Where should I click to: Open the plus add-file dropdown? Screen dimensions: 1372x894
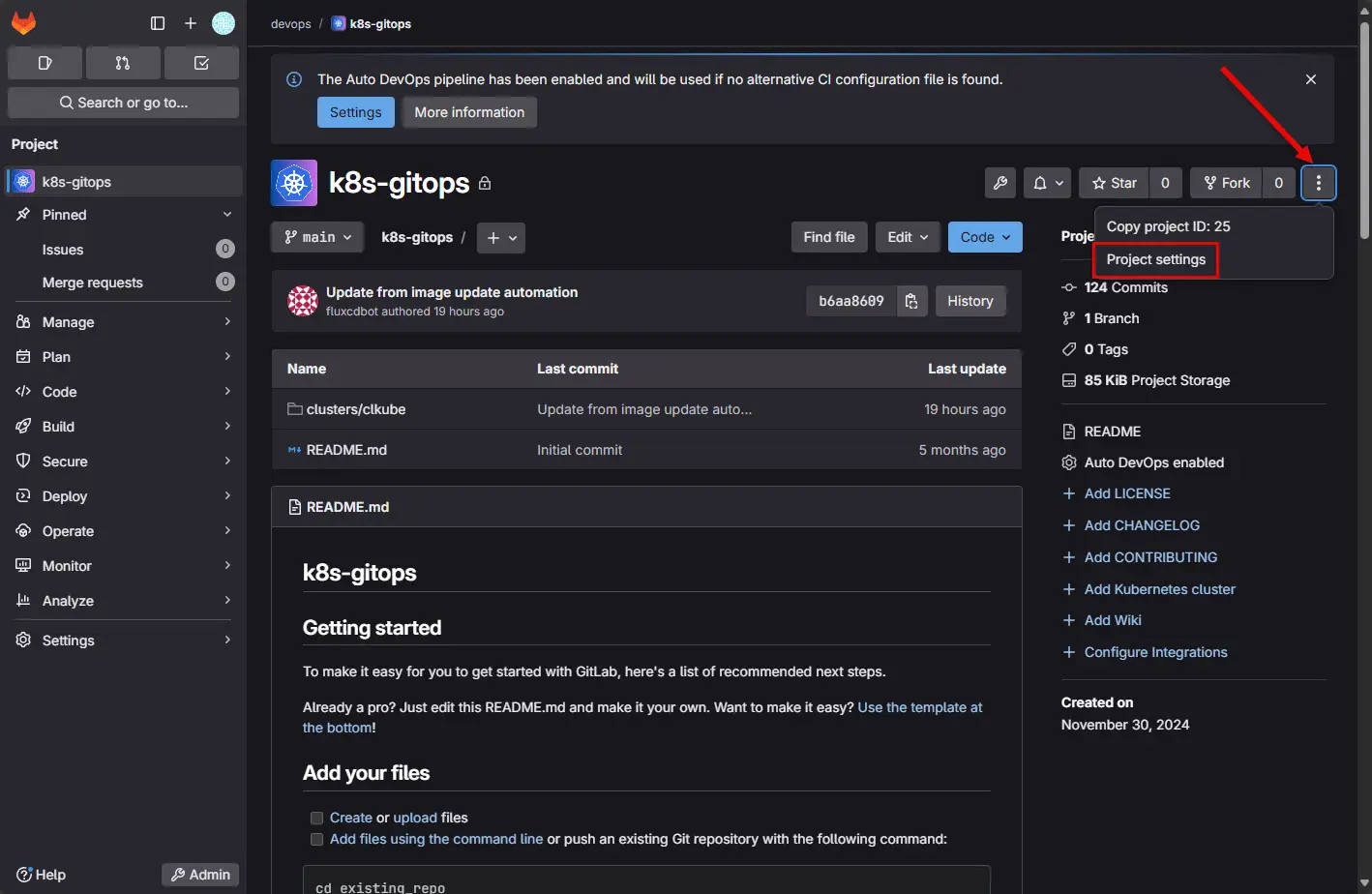point(501,237)
